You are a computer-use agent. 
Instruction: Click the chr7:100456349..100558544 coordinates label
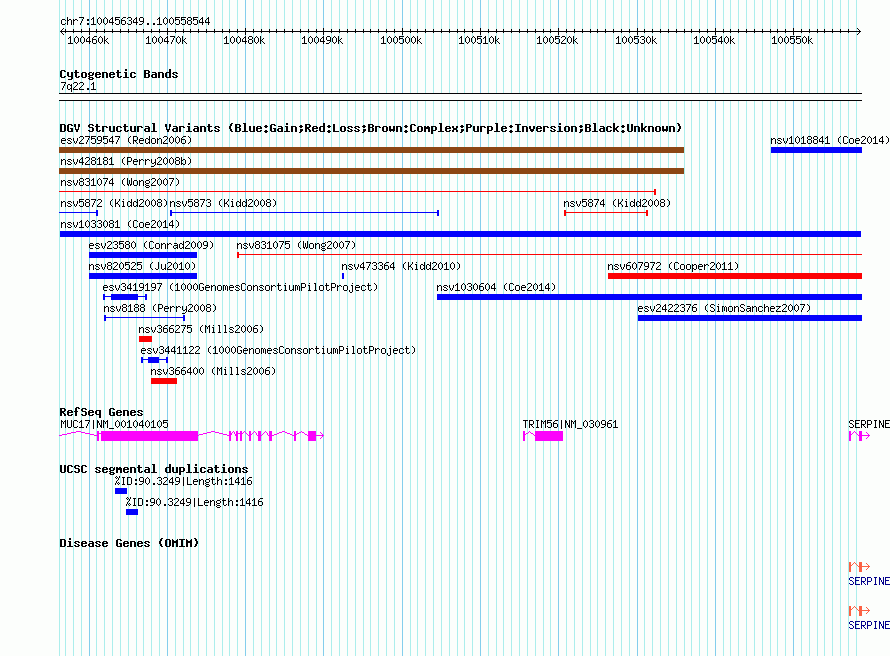(135, 21)
